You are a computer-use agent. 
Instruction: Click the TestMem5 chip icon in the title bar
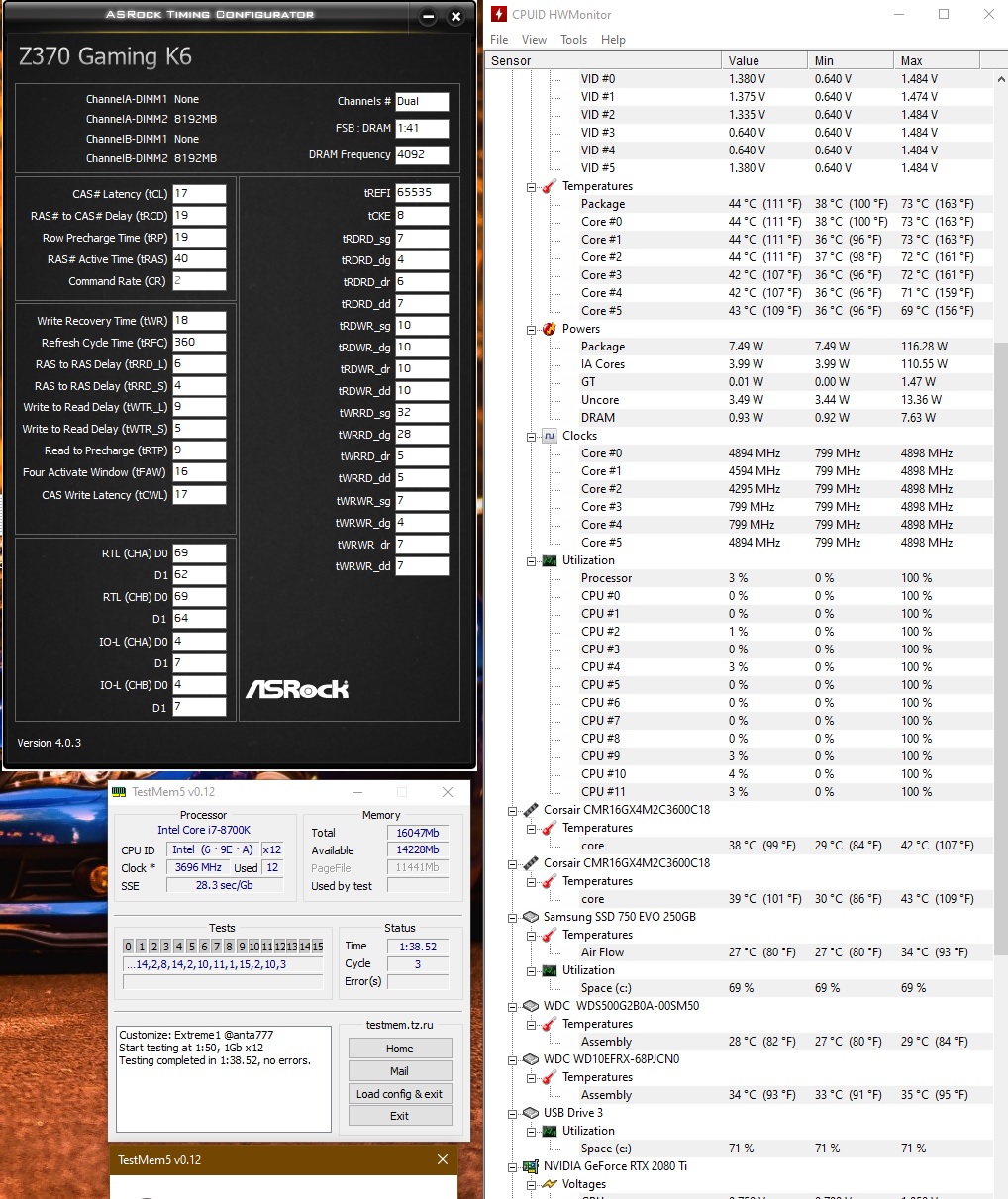119,792
